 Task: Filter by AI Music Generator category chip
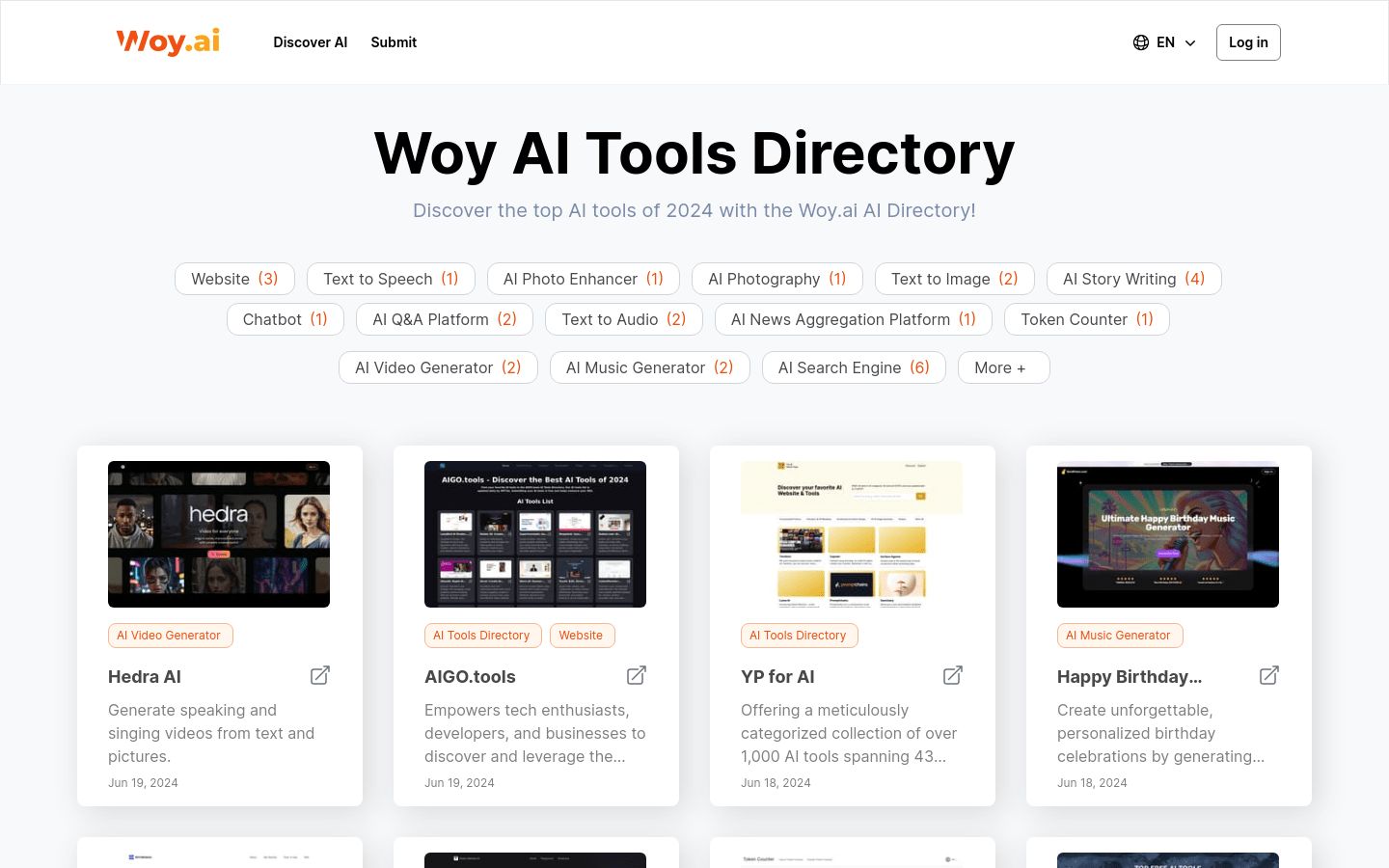[x=650, y=367]
